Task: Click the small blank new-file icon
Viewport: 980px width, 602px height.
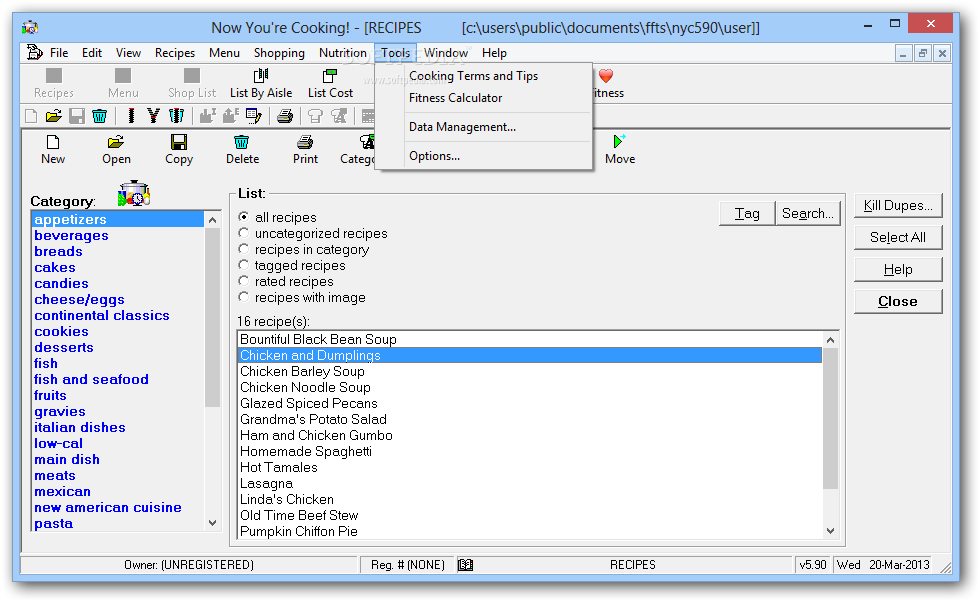Action: 31,116
